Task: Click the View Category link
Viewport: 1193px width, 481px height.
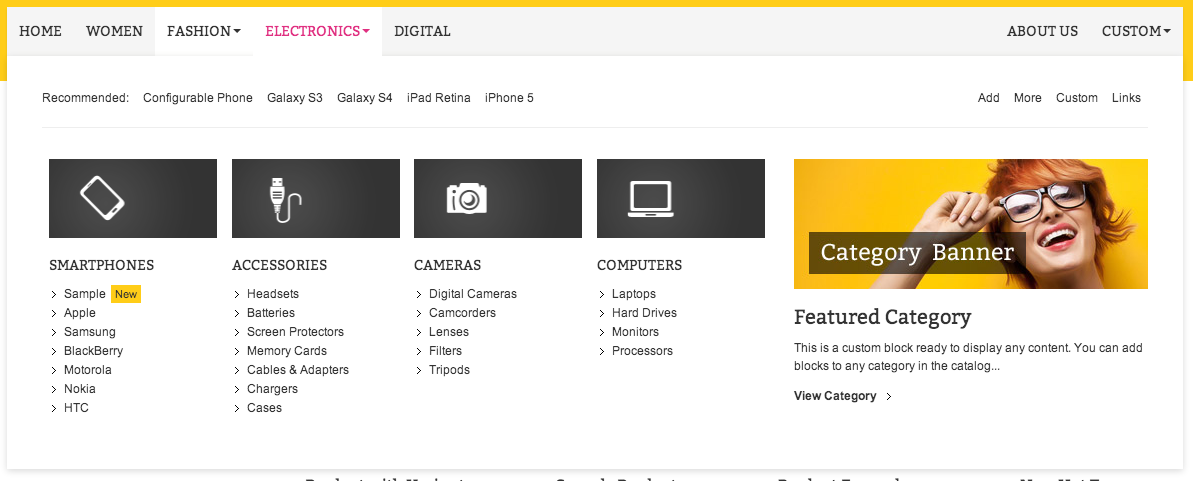Action: [x=835, y=396]
